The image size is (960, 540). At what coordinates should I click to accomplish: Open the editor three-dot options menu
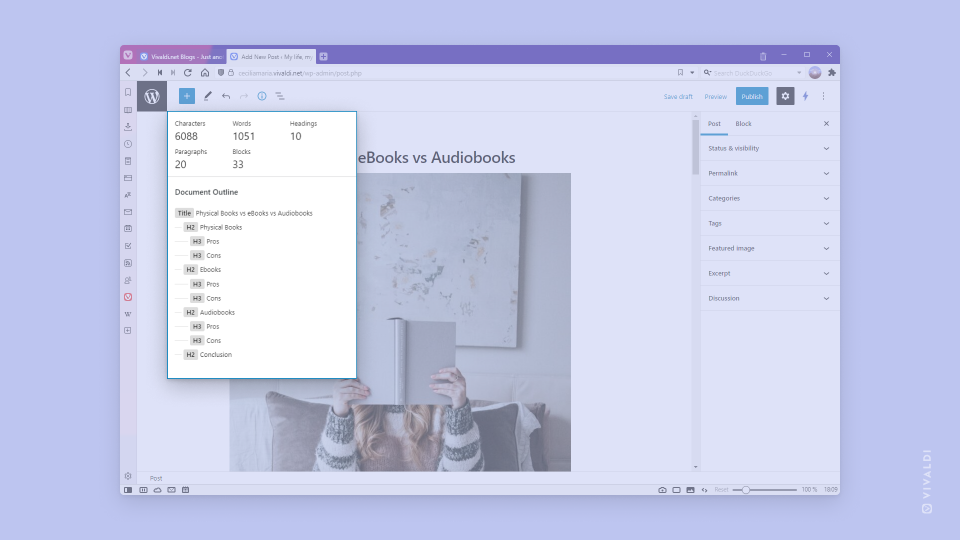click(x=823, y=96)
